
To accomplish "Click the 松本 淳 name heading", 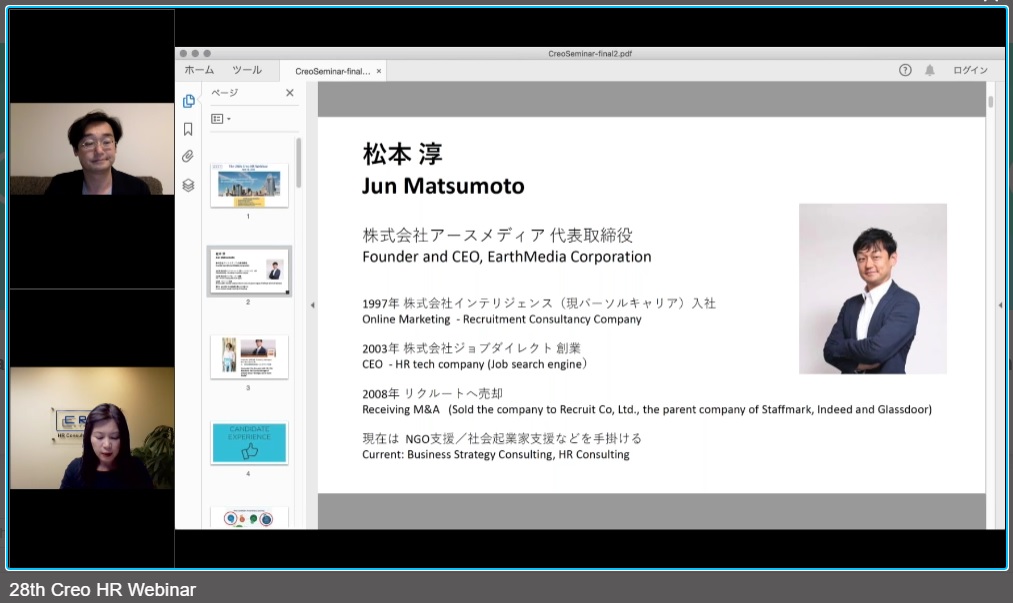I will pyautogui.click(x=402, y=154).
